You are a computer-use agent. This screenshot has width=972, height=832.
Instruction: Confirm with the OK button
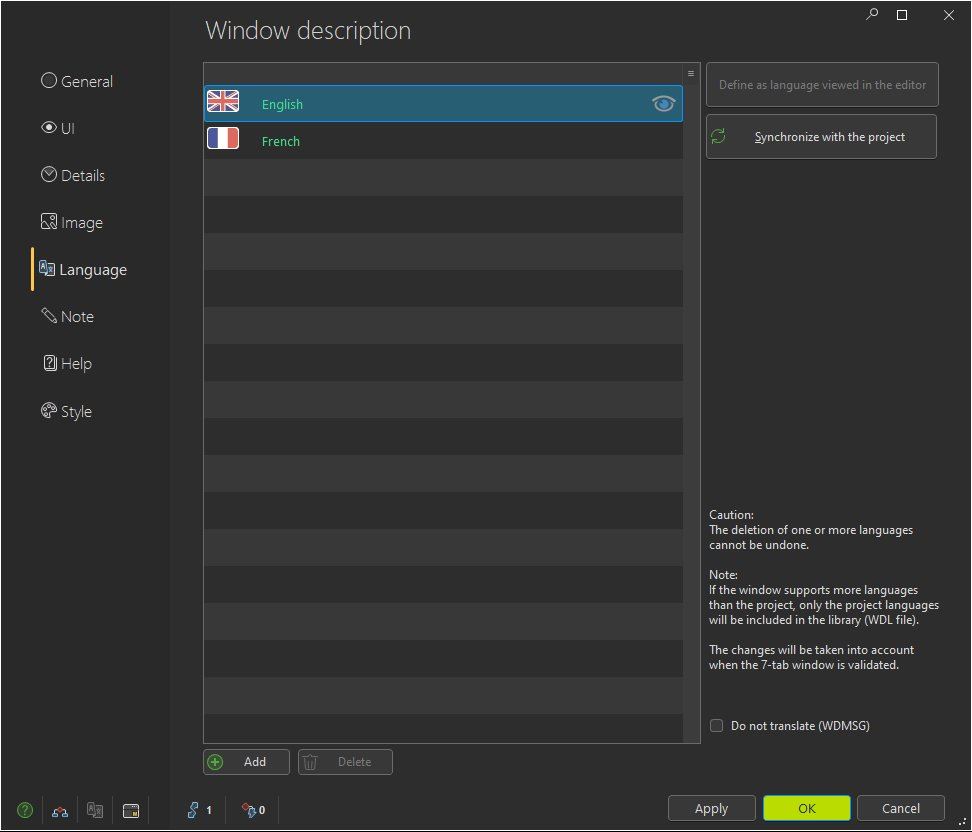tap(806, 808)
